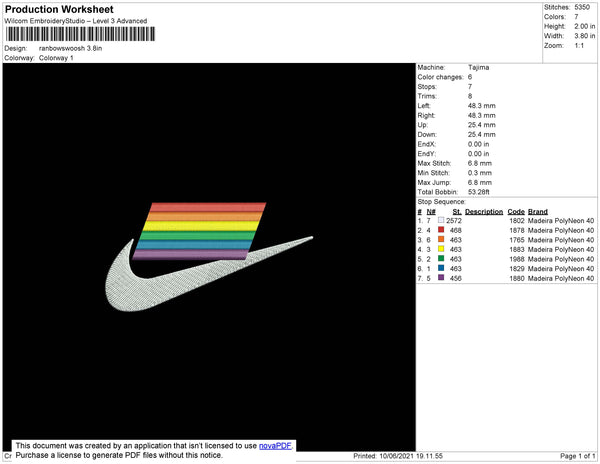
Task: Open the novaPDF link
Action: [275, 446]
